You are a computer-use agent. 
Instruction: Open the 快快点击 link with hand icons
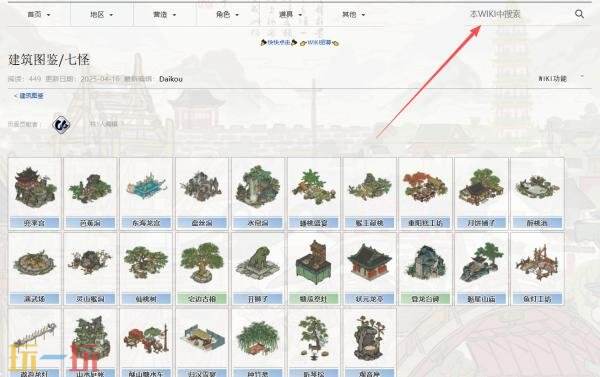point(279,42)
